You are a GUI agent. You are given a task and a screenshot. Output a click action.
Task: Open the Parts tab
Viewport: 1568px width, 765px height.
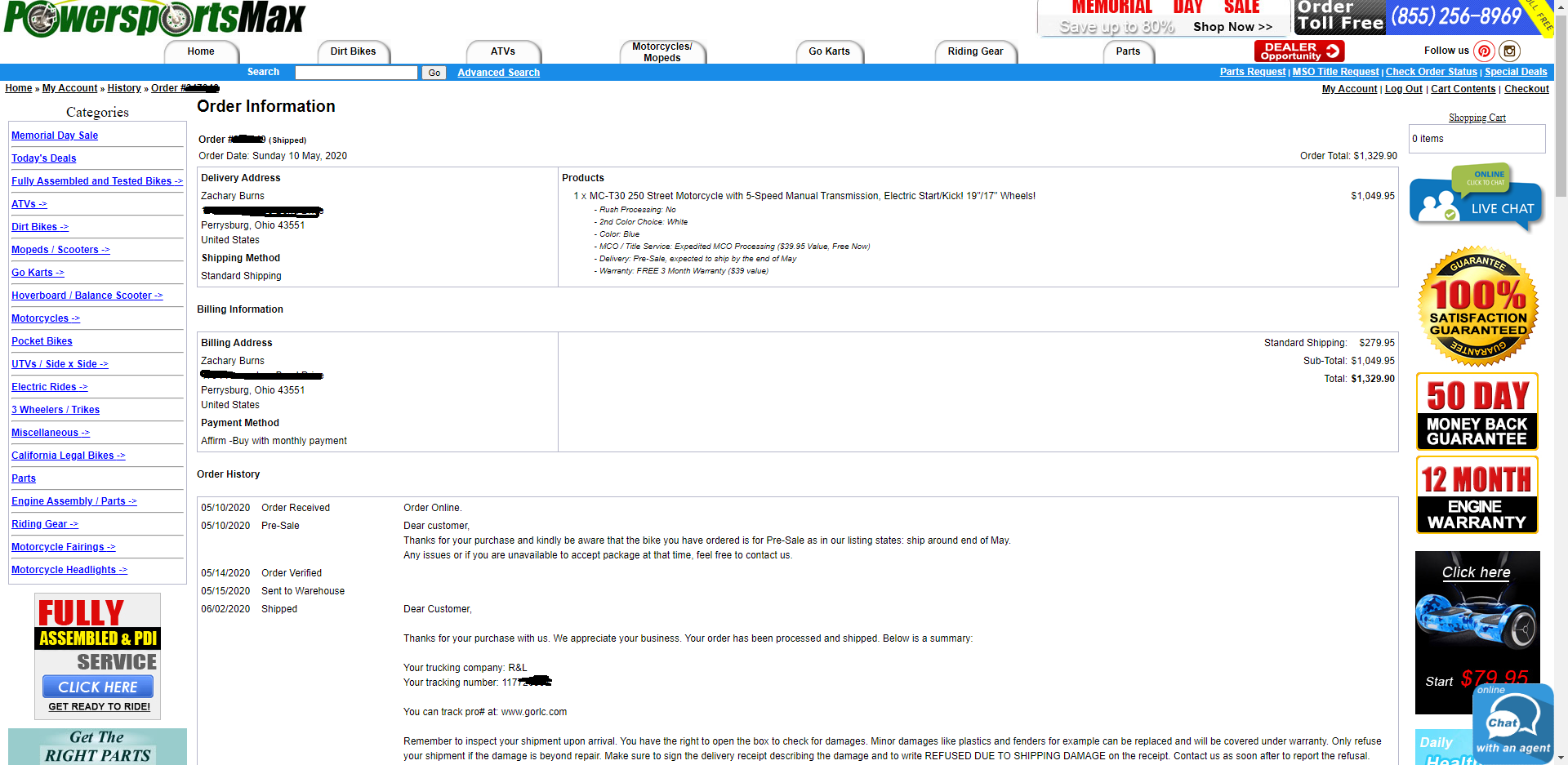click(1128, 51)
